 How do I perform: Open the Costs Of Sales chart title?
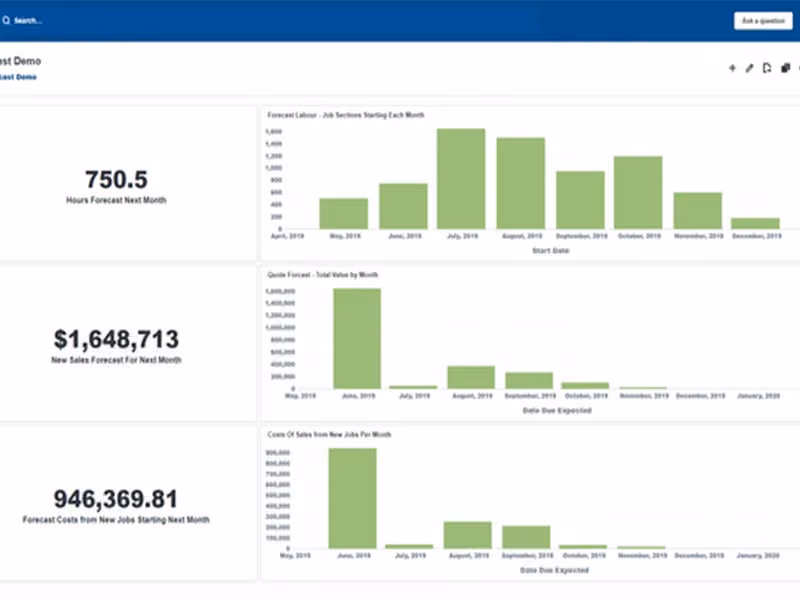(x=329, y=435)
